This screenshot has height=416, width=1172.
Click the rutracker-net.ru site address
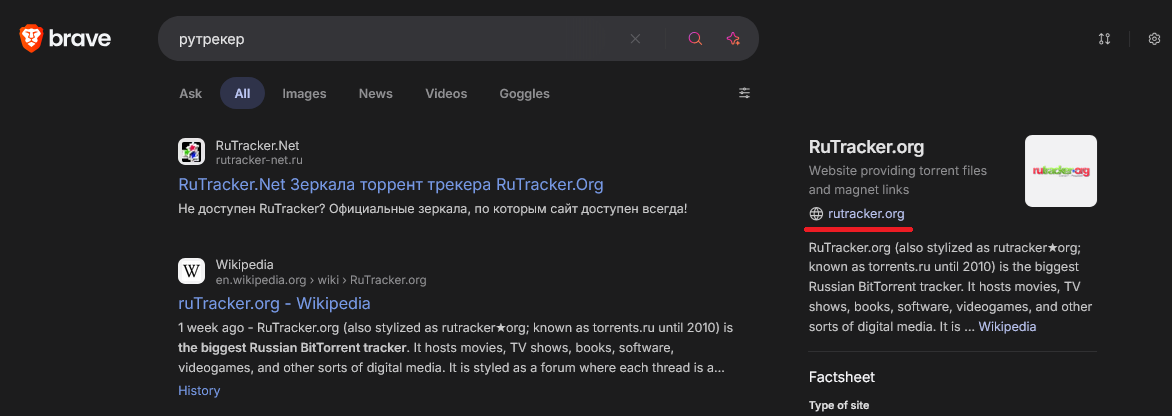point(259,160)
